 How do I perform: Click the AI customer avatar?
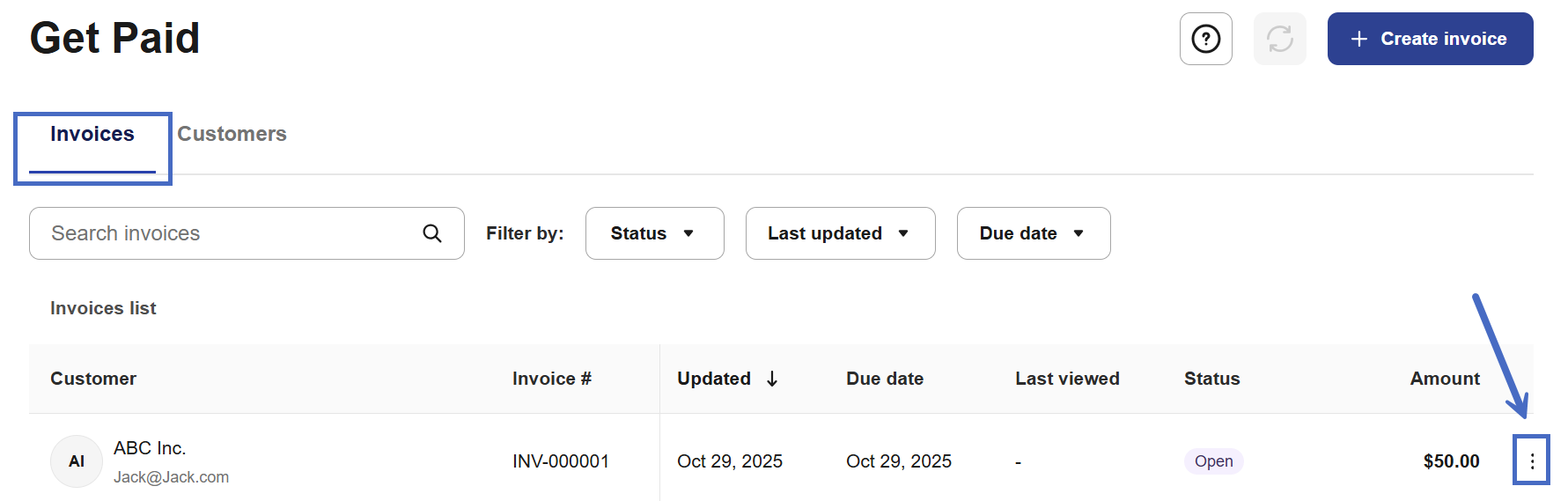click(77, 461)
